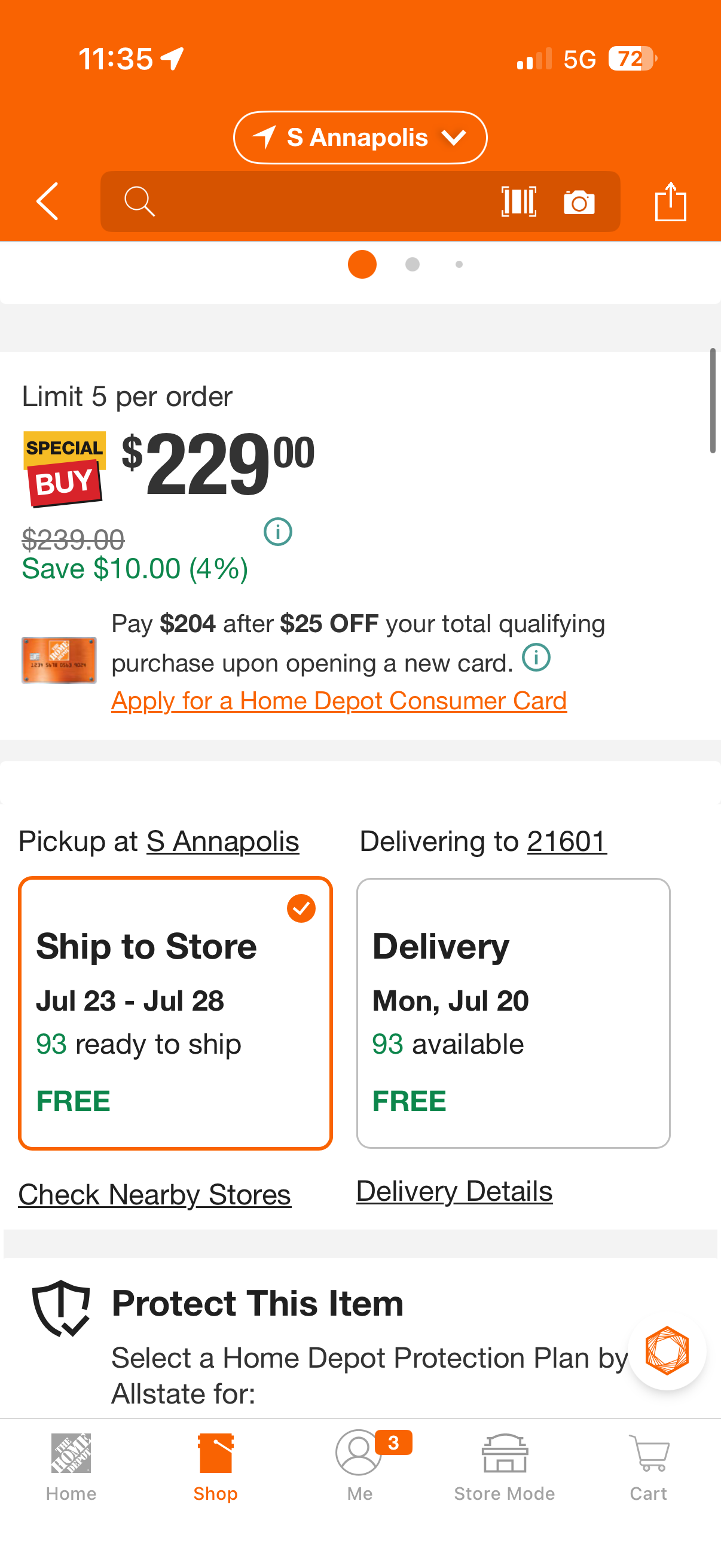Go to the second image carousel dot

coord(413,264)
